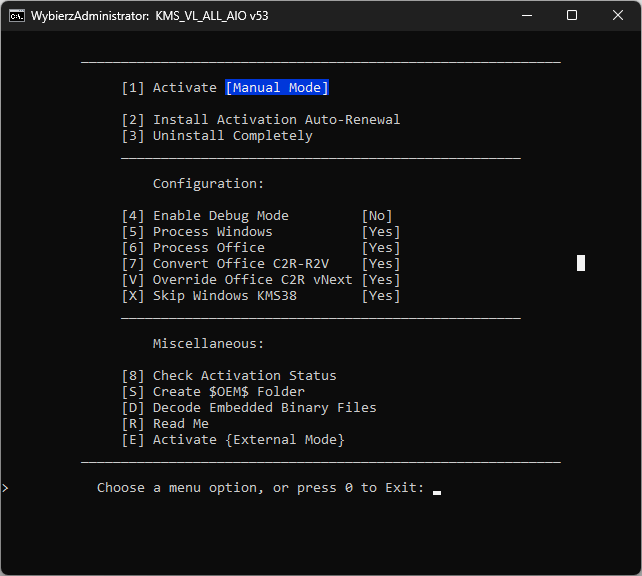The width and height of the screenshot is (642, 576).
Task: Close the KMS_VL_ALL_AIO console window
Action: pos(618,16)
